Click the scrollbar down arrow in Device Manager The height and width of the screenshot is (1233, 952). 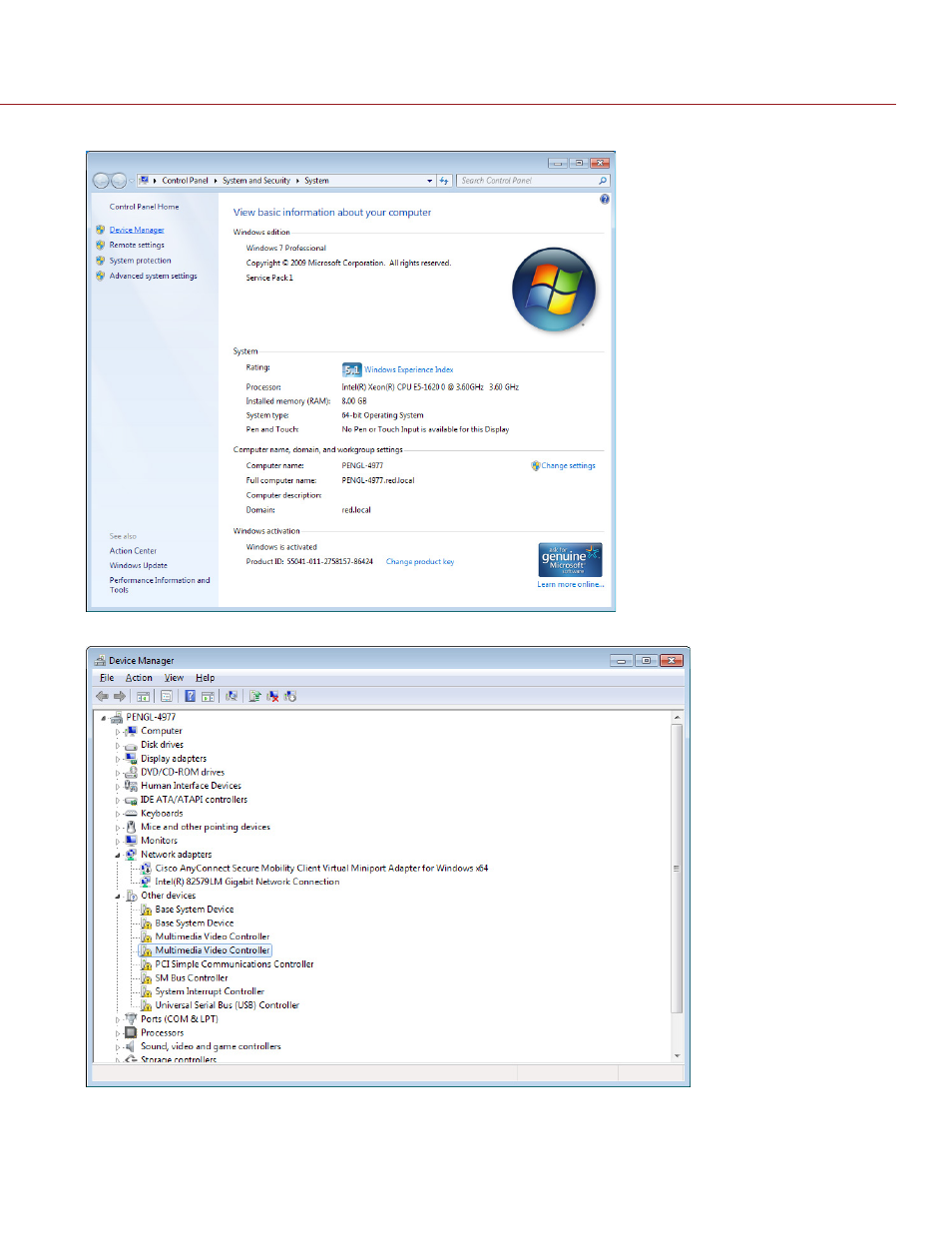pos(677,1055)
